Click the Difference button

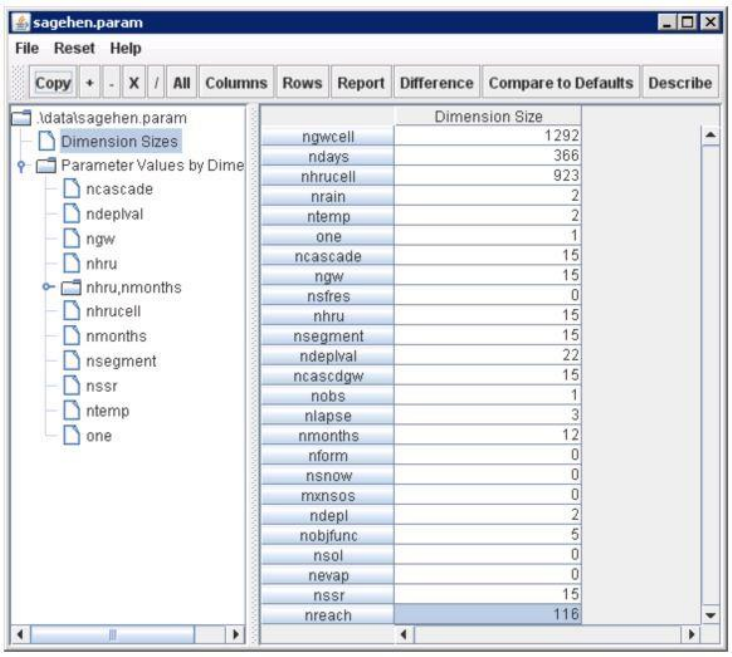[436, 83]
